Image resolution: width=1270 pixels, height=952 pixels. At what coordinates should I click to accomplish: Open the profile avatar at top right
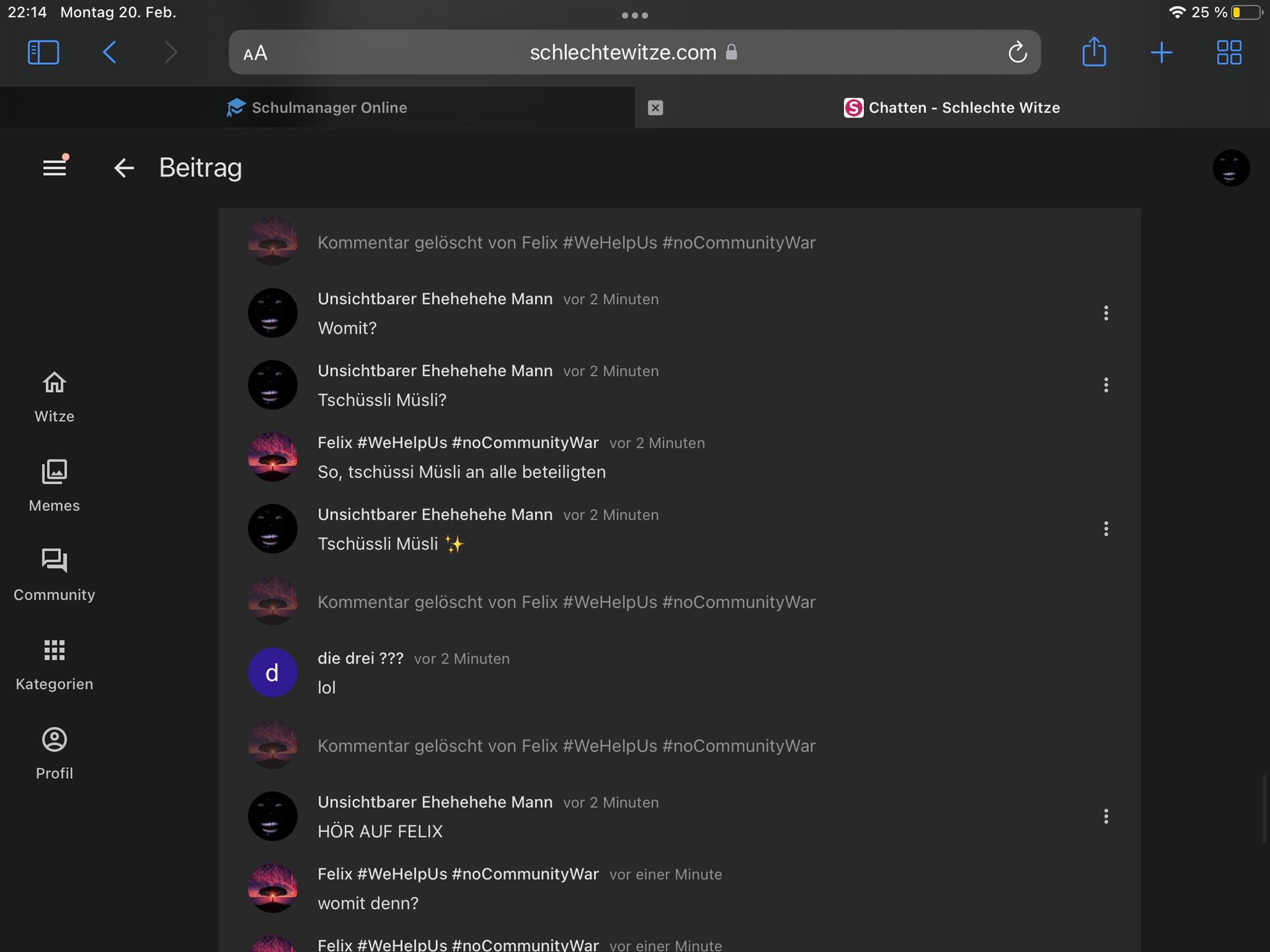[x=1230, y=168]
